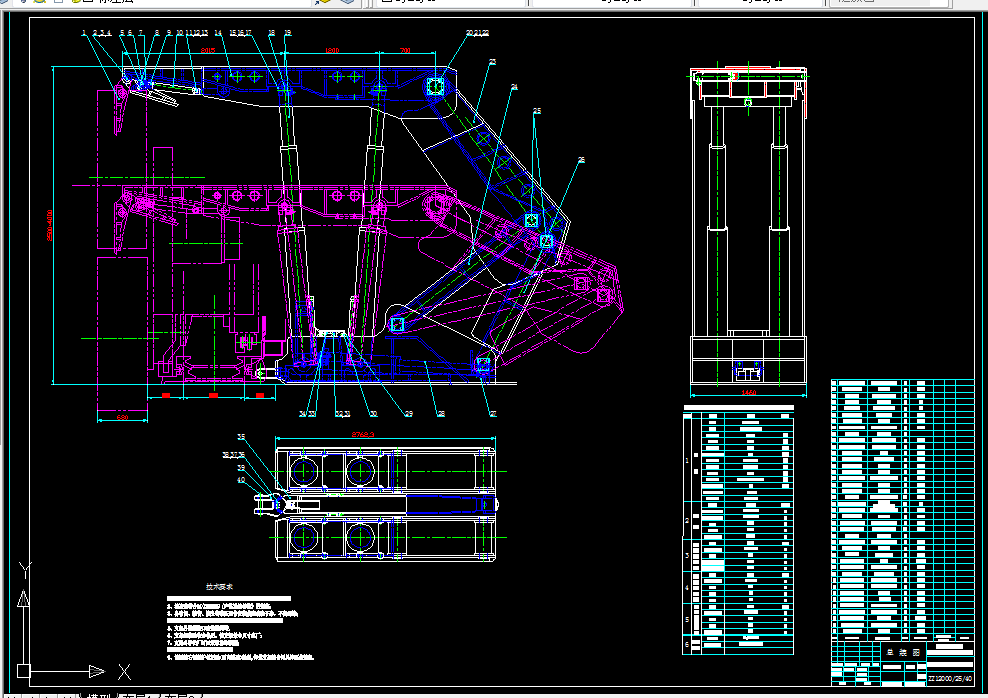Select part balloon number 14
Image resolution: width=988 pixels, height=698 pixels.
coord(218,33)
